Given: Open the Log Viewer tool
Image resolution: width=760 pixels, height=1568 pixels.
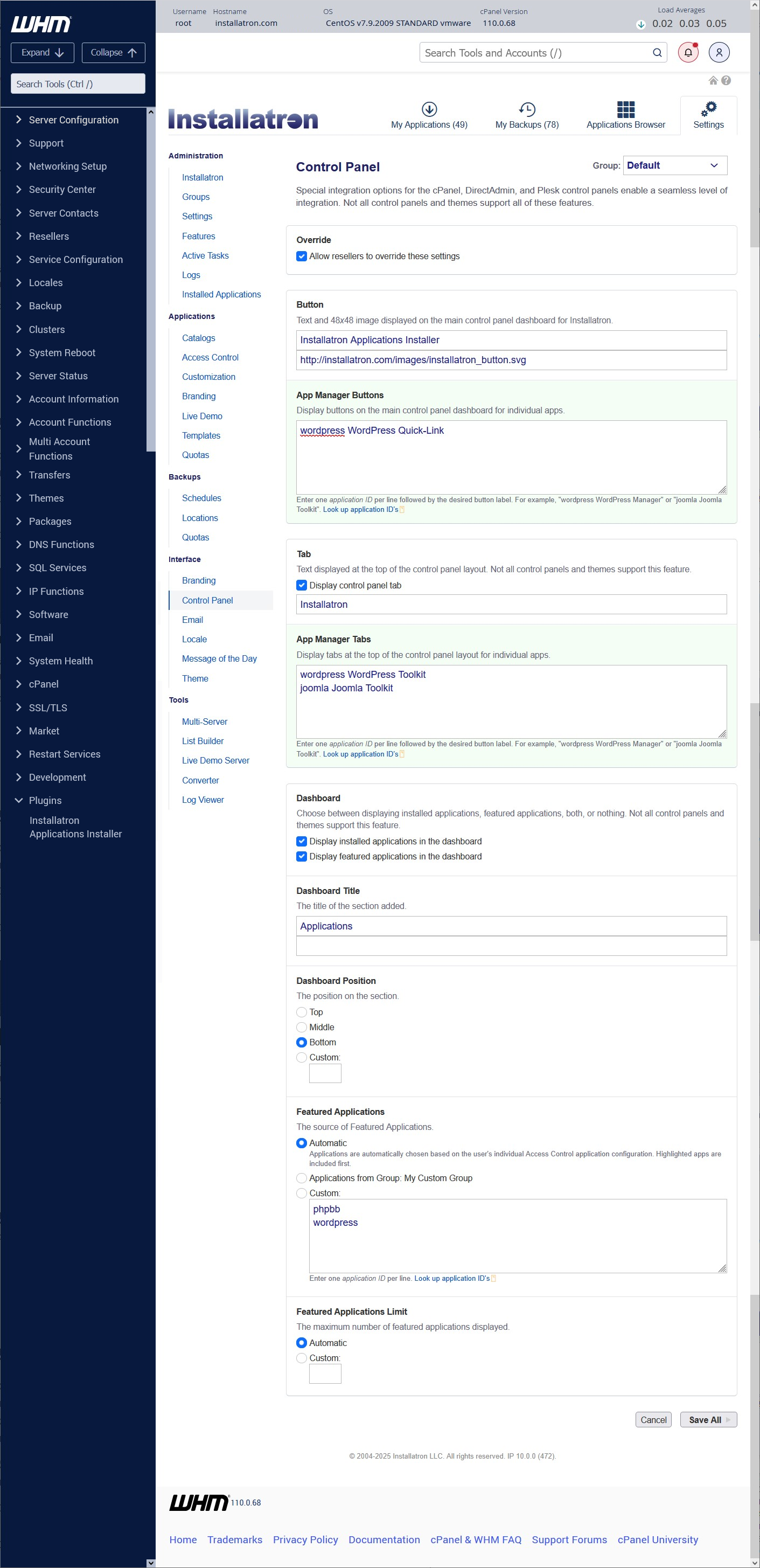Looking at the screenshot, I should pos(203,800).
